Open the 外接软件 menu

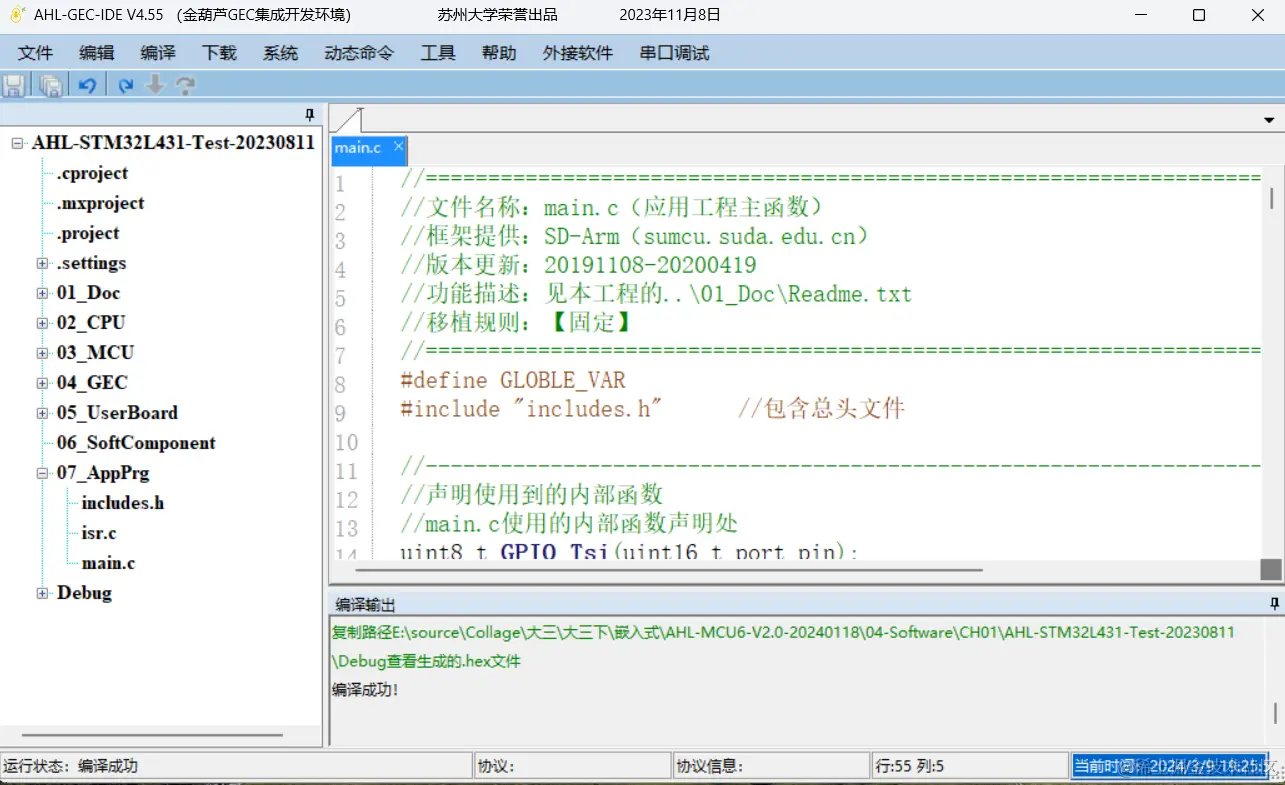[x=578, y=53]
